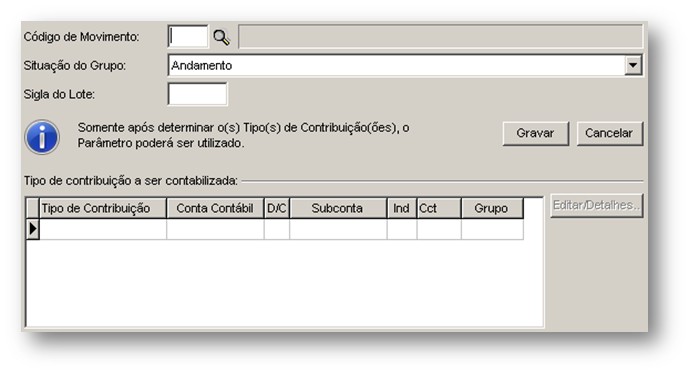
Task: Click the Editar/Detalhes button
Action: (x=596, y=205)
